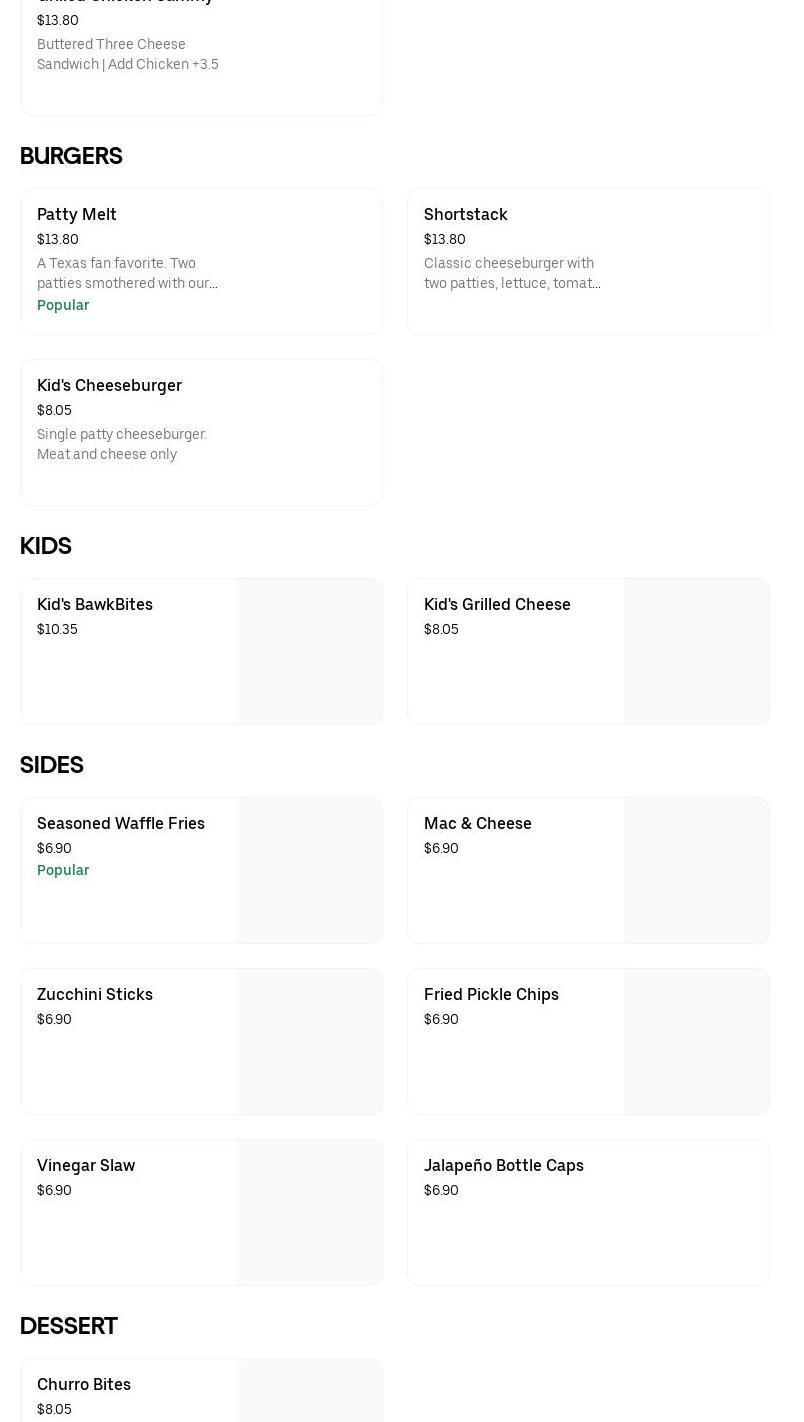
Task: Open the Patty Melt burger item
Action: [77, 214]
